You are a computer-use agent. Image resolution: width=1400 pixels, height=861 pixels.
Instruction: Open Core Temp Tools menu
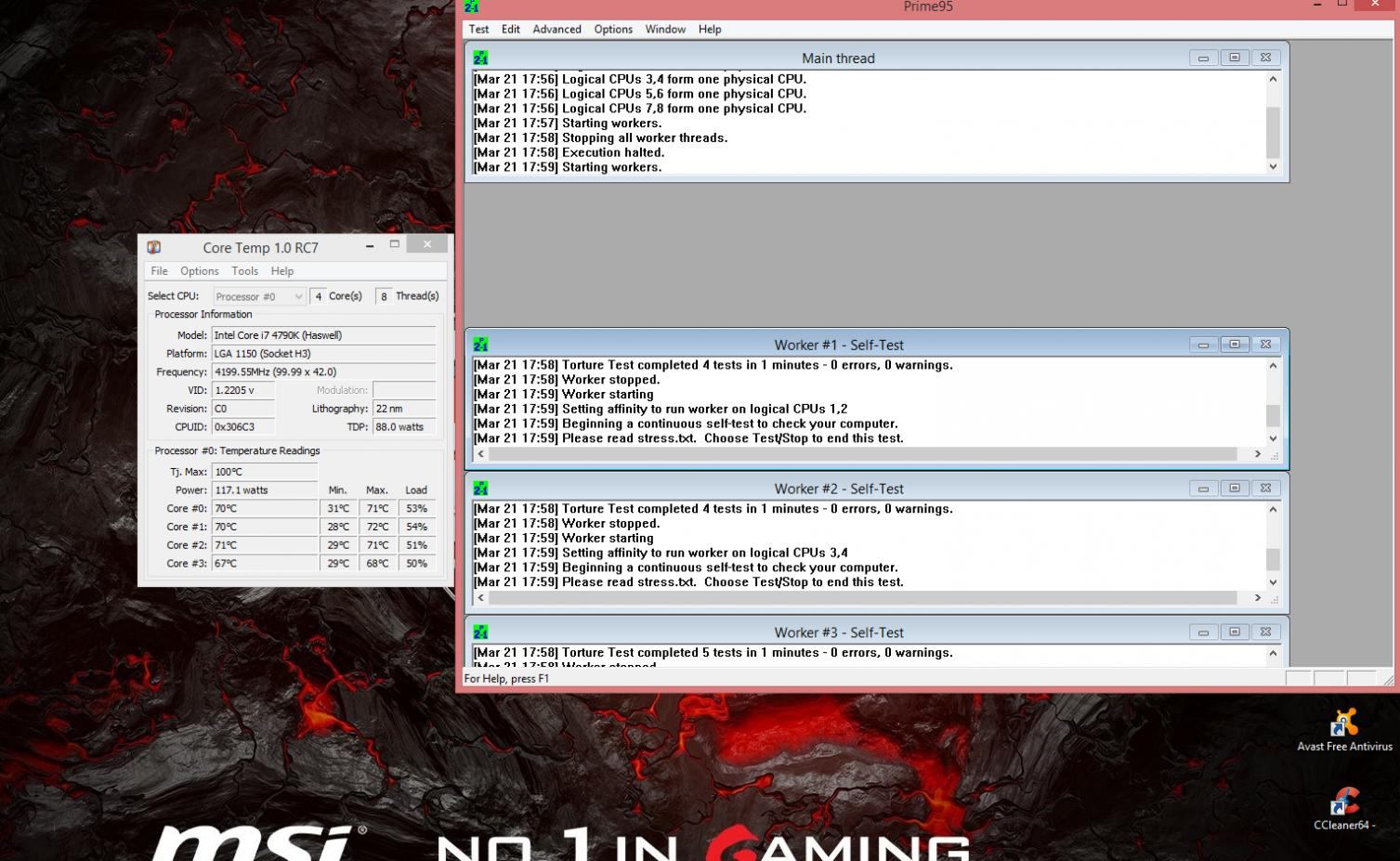244,271
